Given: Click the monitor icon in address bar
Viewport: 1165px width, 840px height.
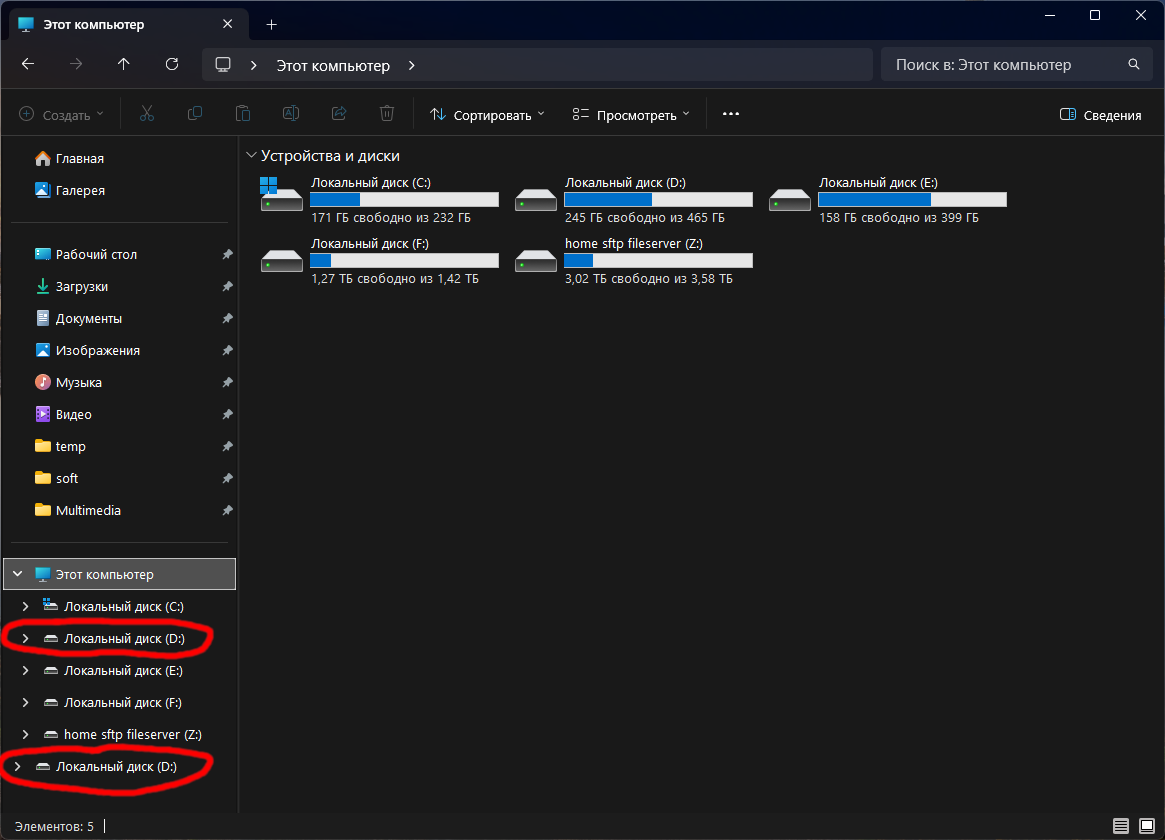Looking at the screenshot, I should (x=223, y=65).
